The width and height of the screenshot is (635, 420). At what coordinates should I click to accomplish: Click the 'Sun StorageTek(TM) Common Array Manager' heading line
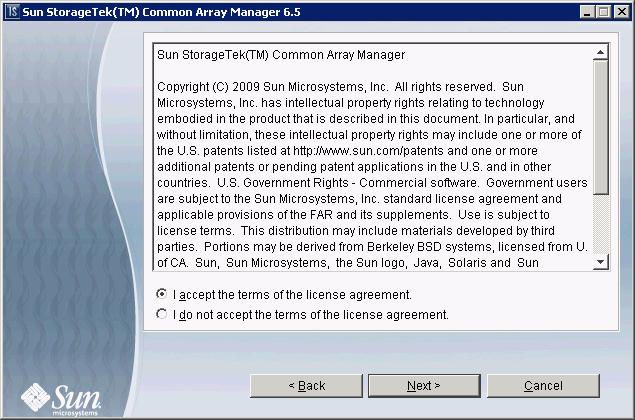click(x=281, y=55)
